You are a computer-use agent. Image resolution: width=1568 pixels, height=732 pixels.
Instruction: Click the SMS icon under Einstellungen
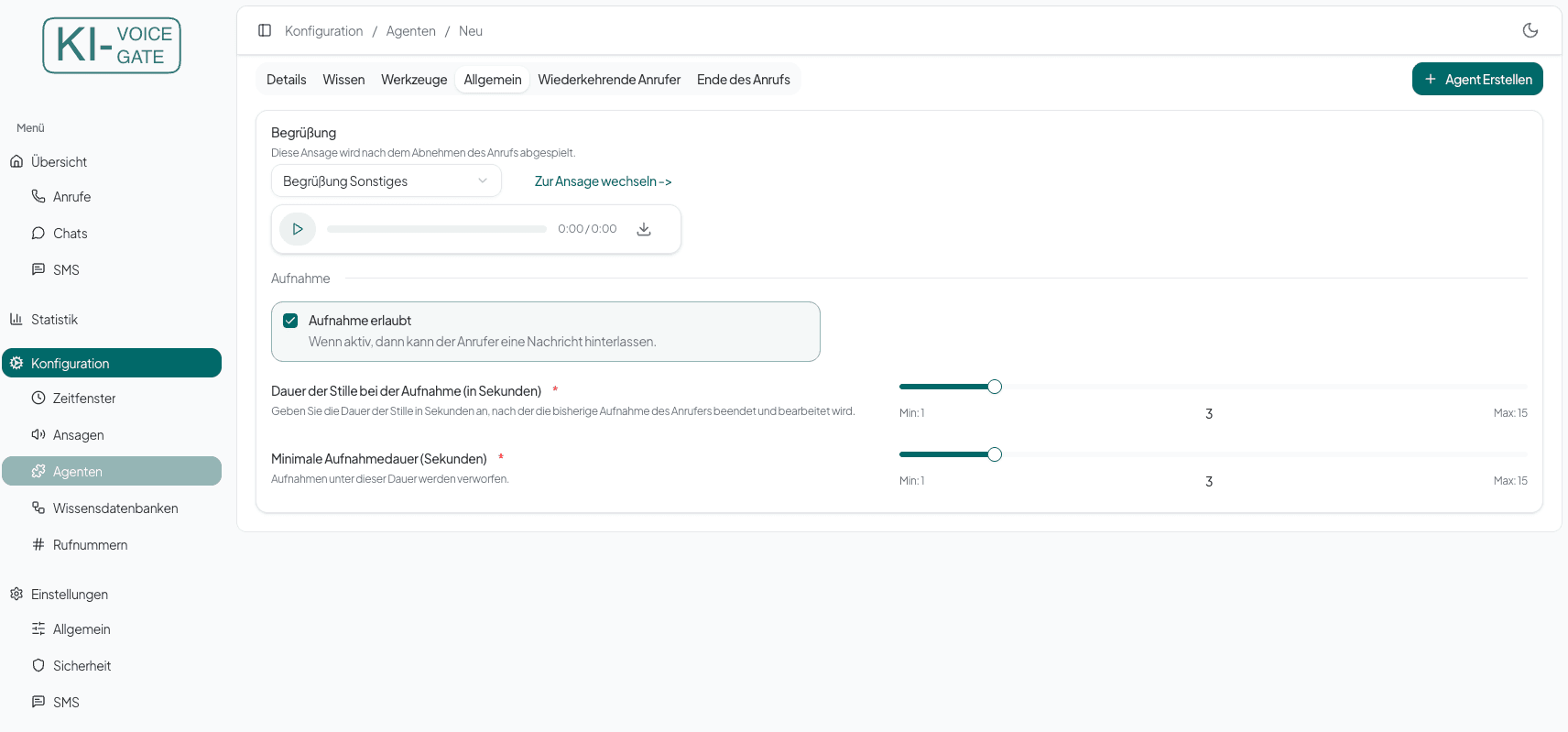pyautogui.click(x=38, y=702)
